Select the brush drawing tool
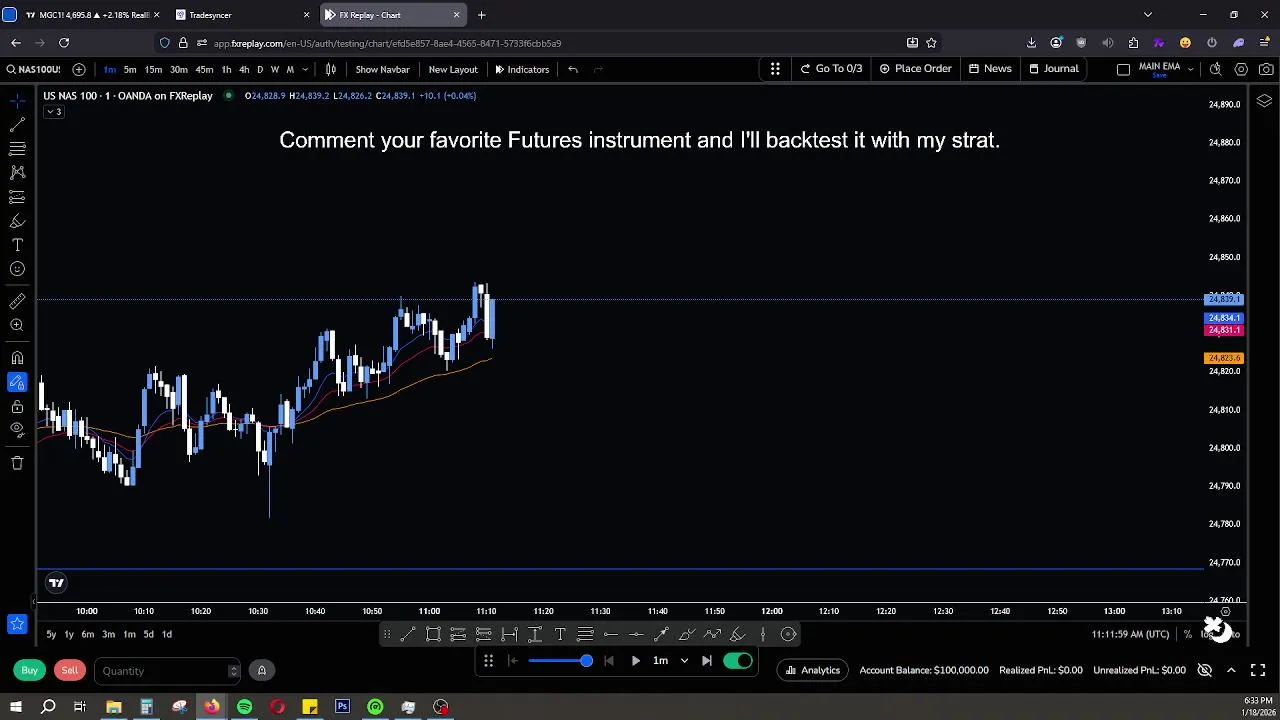This screenshot has width=1280, height=720. pos(17,221)
